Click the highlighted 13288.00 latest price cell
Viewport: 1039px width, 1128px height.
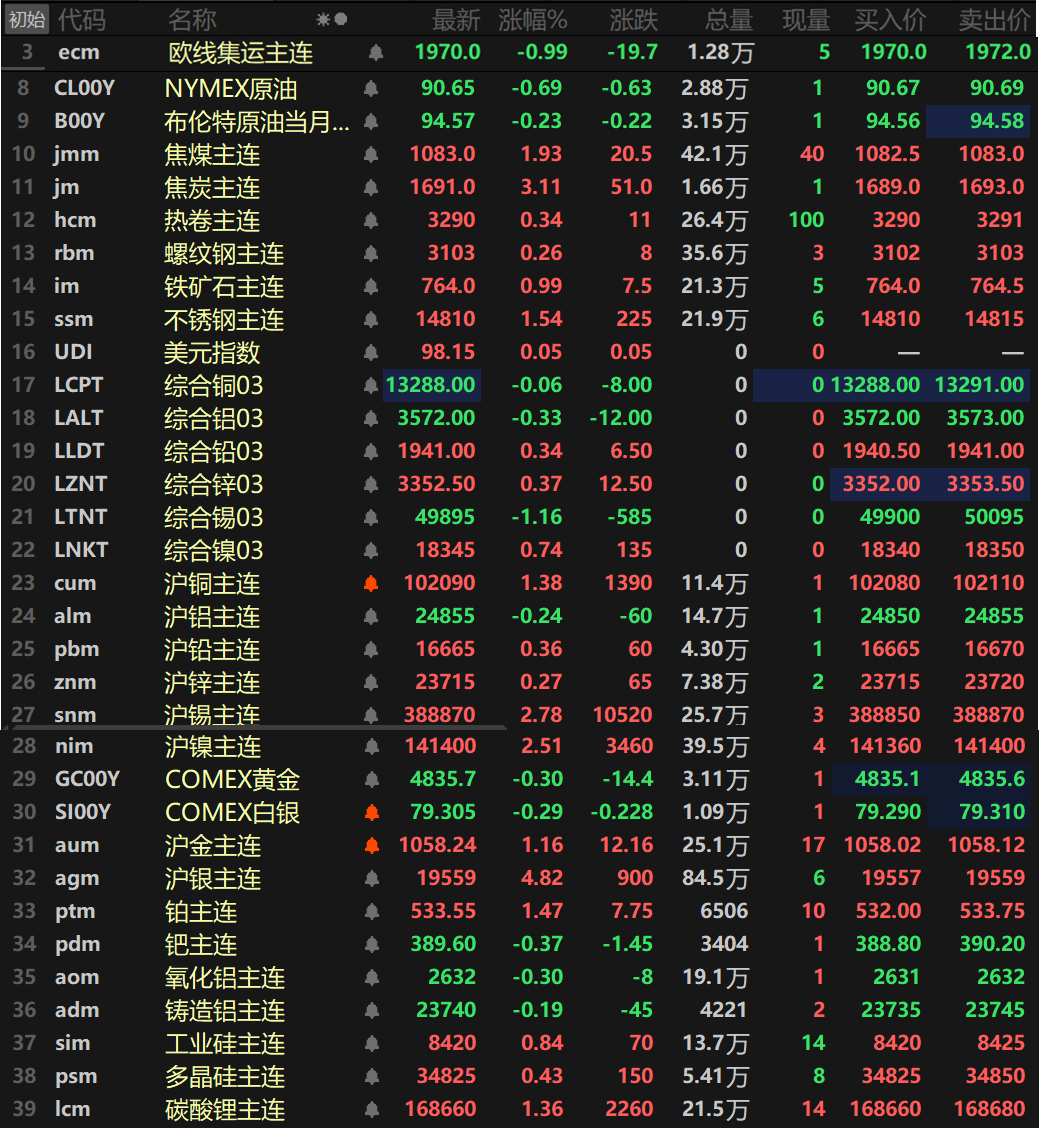click(433, 385)
